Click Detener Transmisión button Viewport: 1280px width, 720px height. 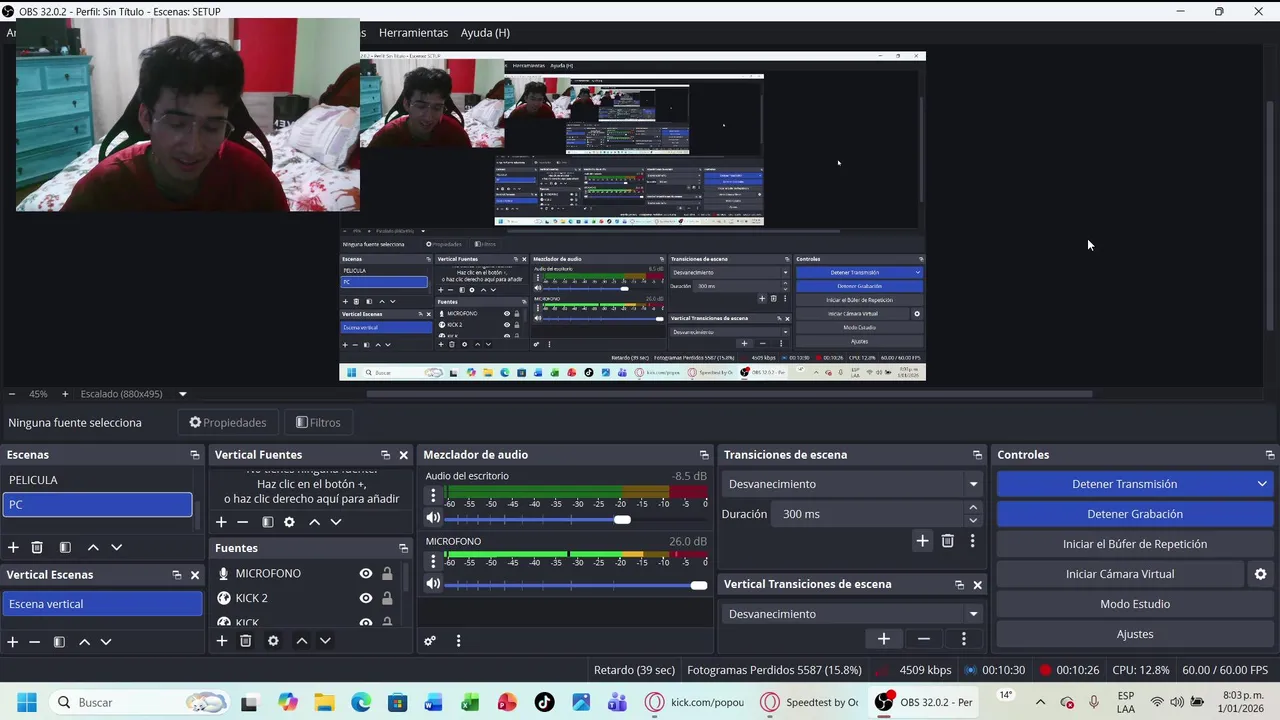(1124, 484)
